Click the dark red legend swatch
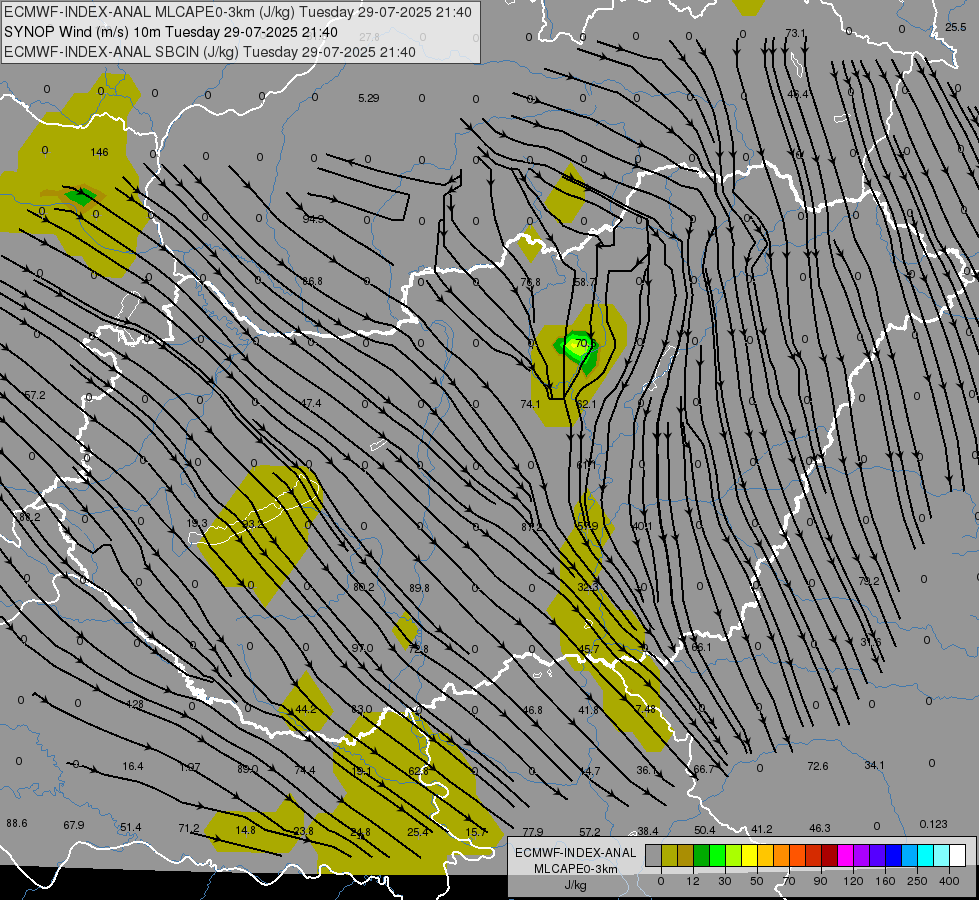The width and height of the screenshot is (979, 900). 830,856
